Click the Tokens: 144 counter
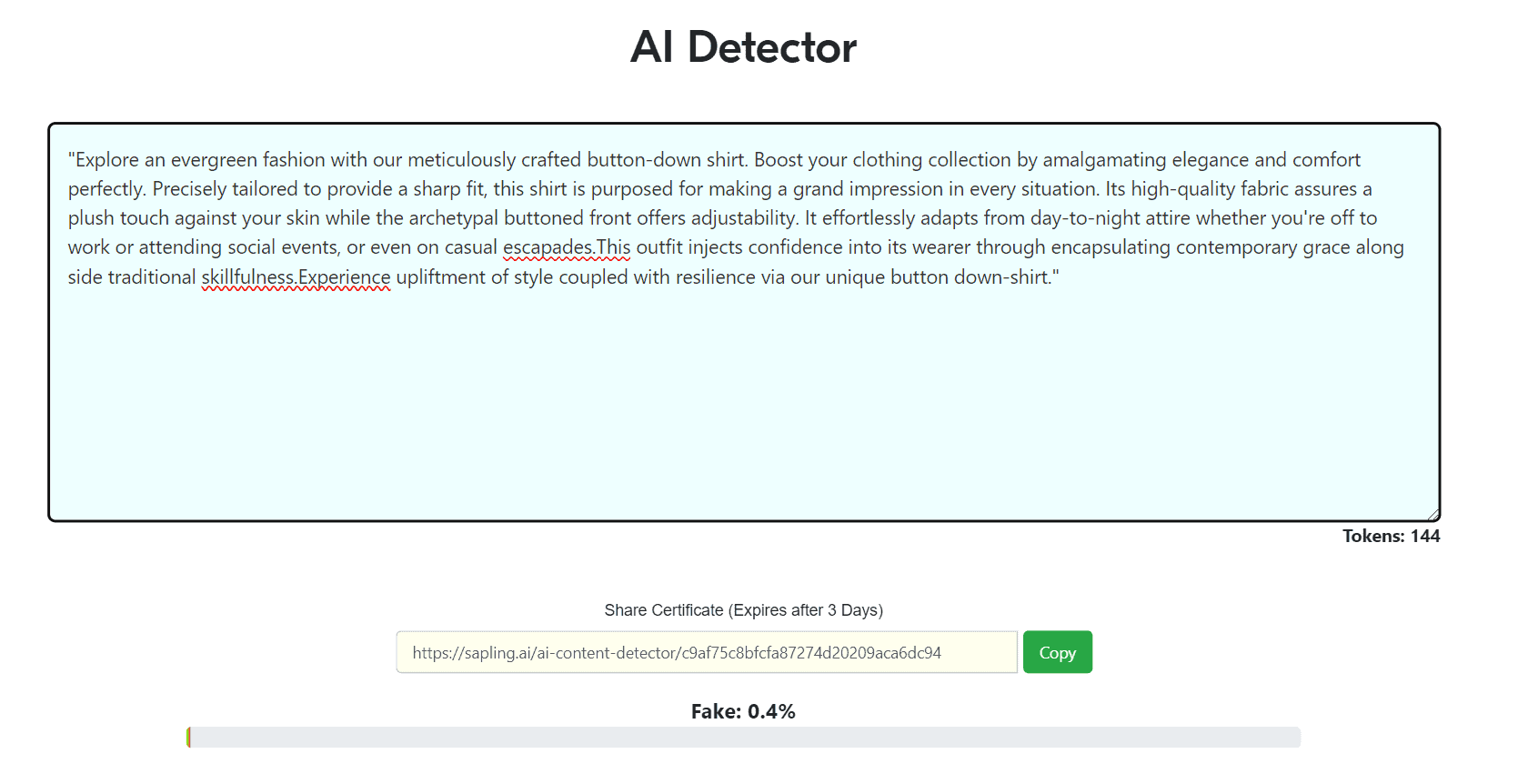The width and height of the screenshot is (1528, 784). coord(1391,536)
